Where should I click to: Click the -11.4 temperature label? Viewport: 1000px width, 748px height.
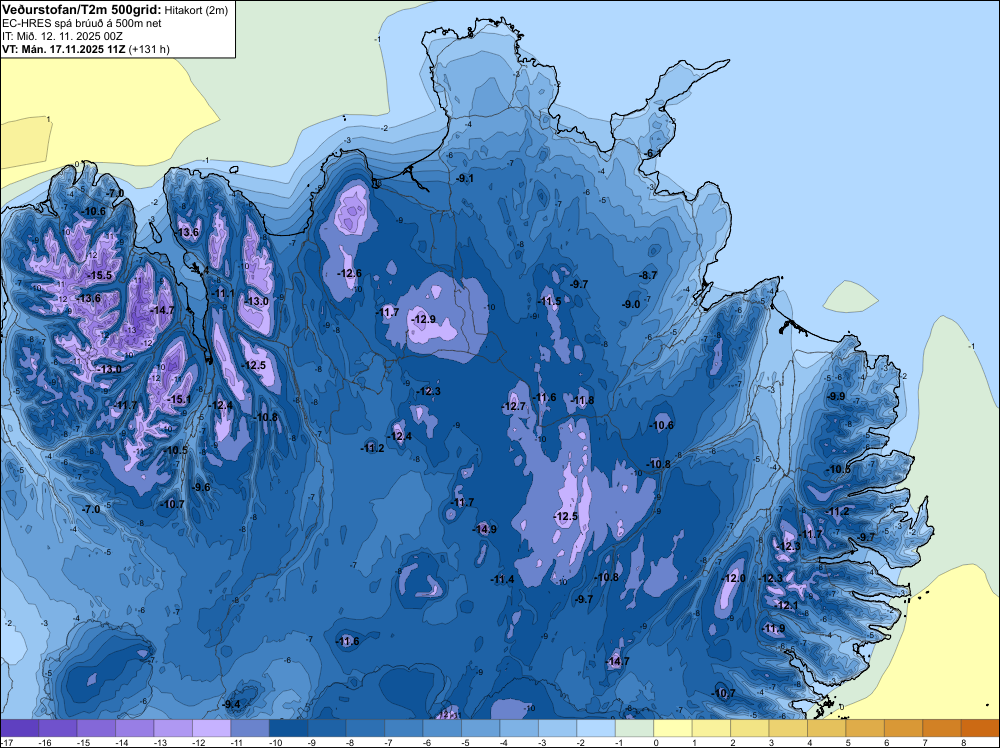click(x=502, y=579)
